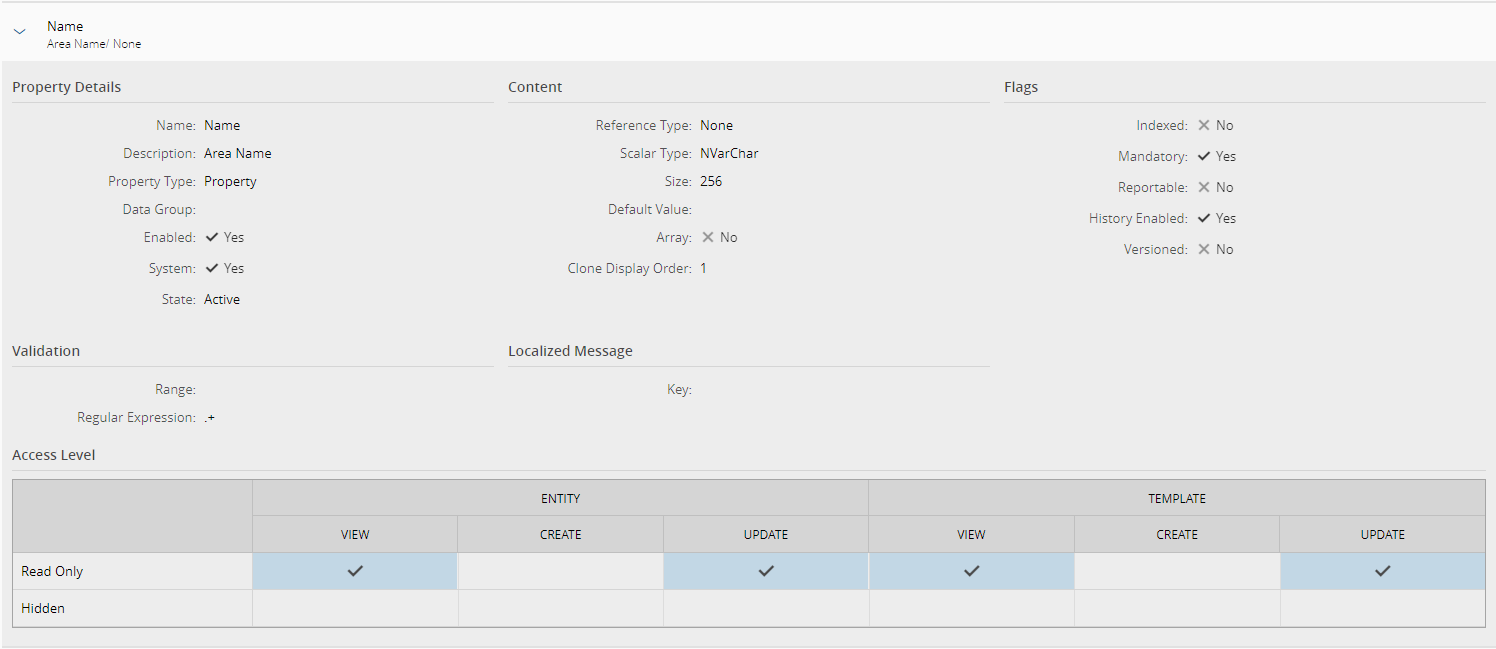1496x649 pixels.
Task: Click the Reportable No cross icon
Action: (x=1204, y=187)
